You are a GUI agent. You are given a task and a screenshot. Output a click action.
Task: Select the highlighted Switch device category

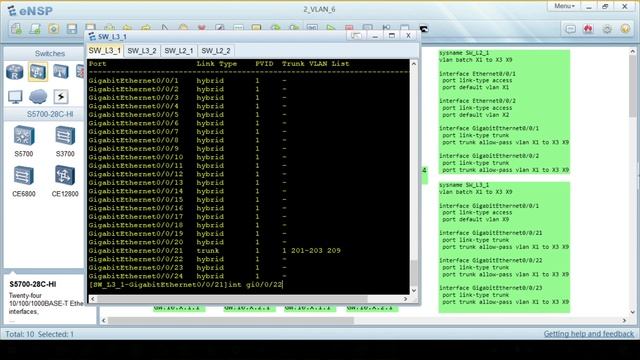(38, 72)
